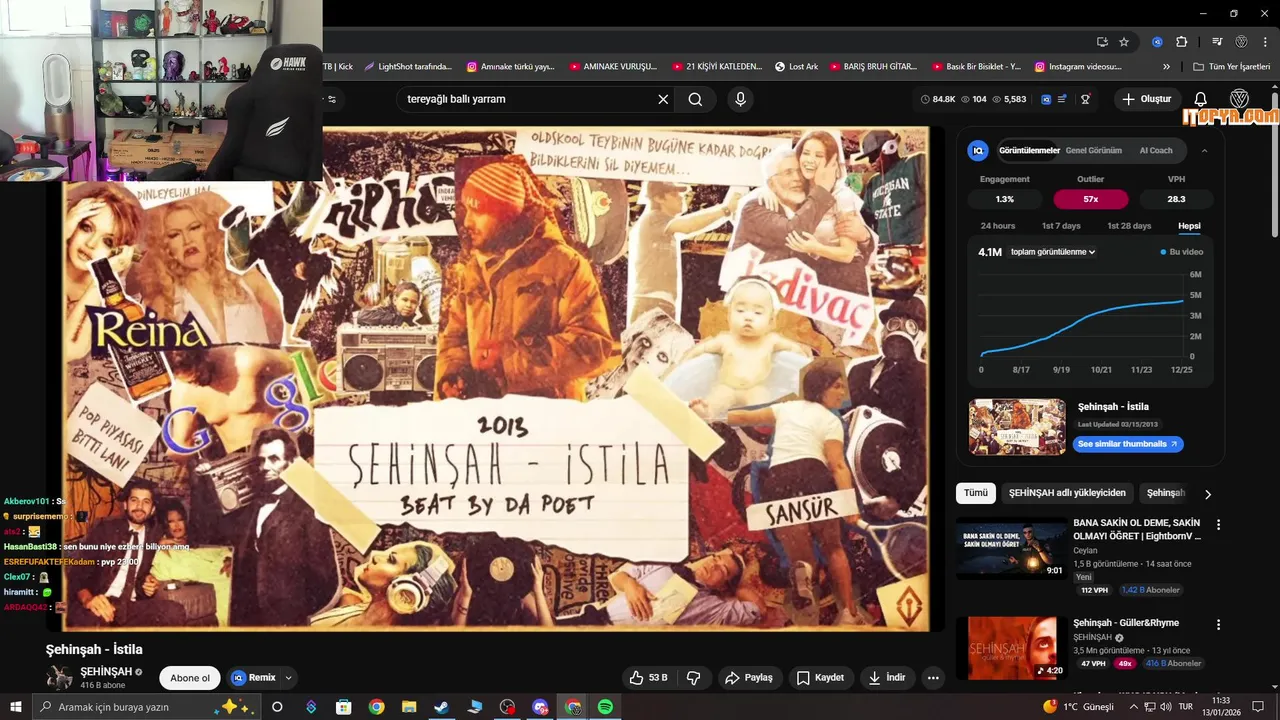Open the Chrome three-dot menu
This screenshot has height=720, width=1280.
tap(1266, 42)
